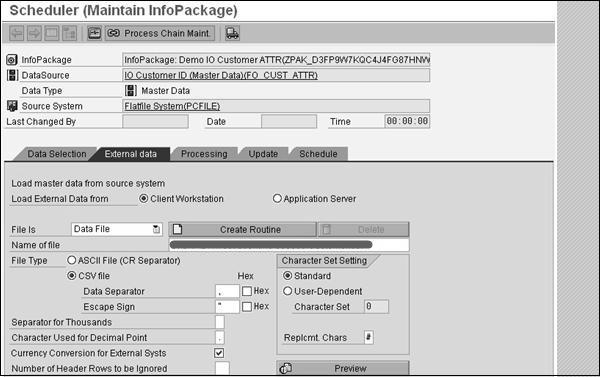
Task: Select Client Workstation radio button
Action: tap(143, 199)
